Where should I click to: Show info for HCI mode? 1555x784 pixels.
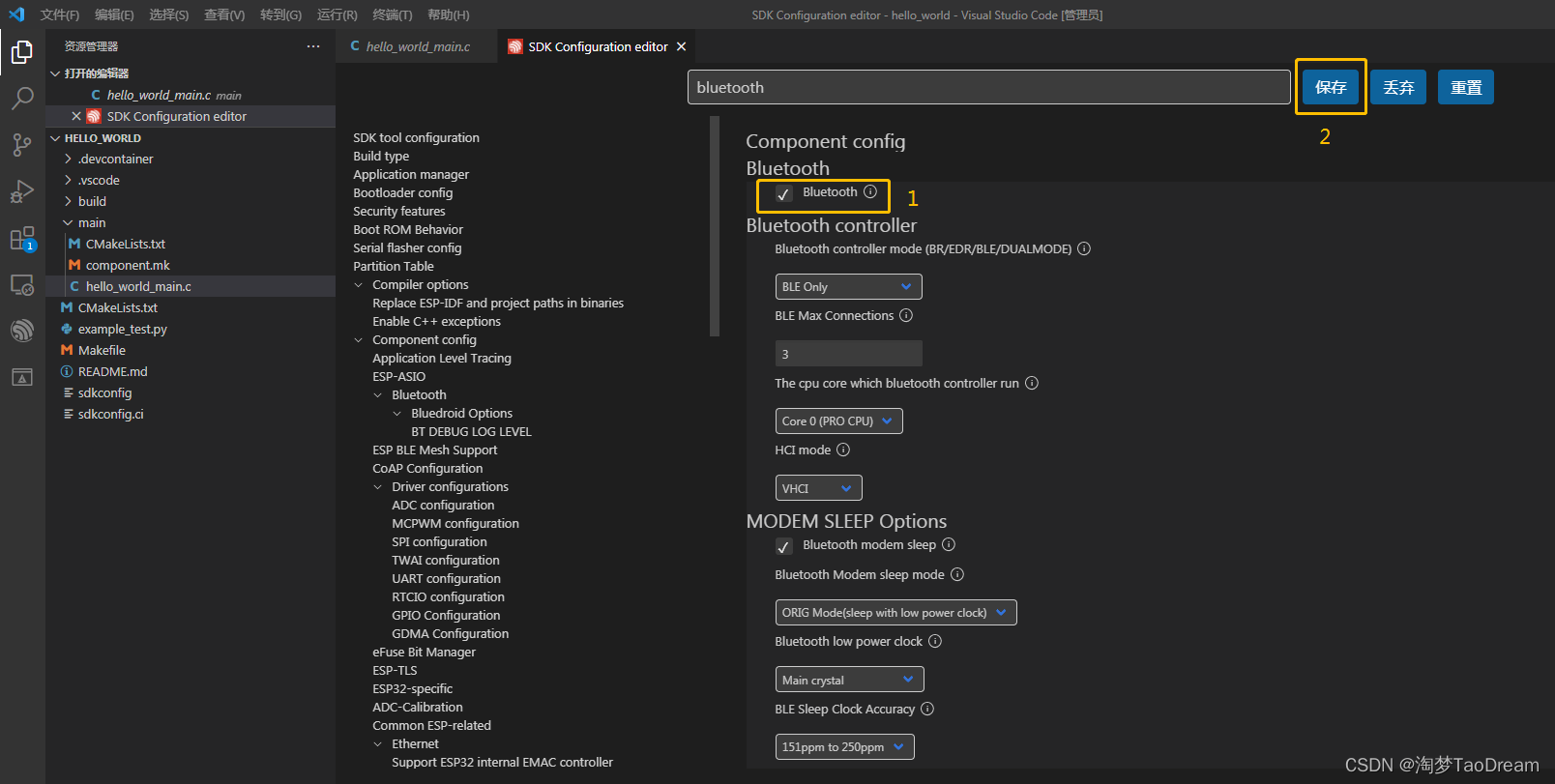pos(843,450)
